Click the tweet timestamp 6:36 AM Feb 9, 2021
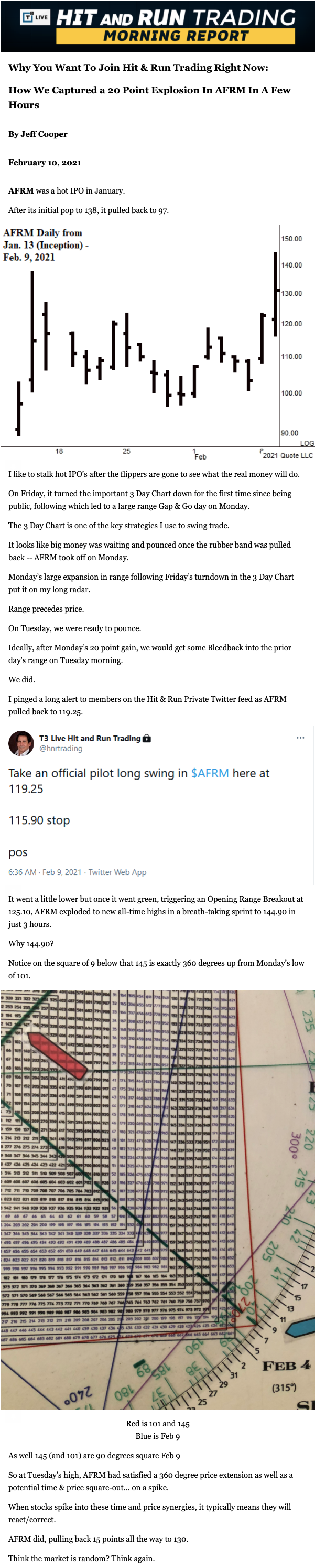315x1568 pixels. pyautogui.click(x=45, y=872)
